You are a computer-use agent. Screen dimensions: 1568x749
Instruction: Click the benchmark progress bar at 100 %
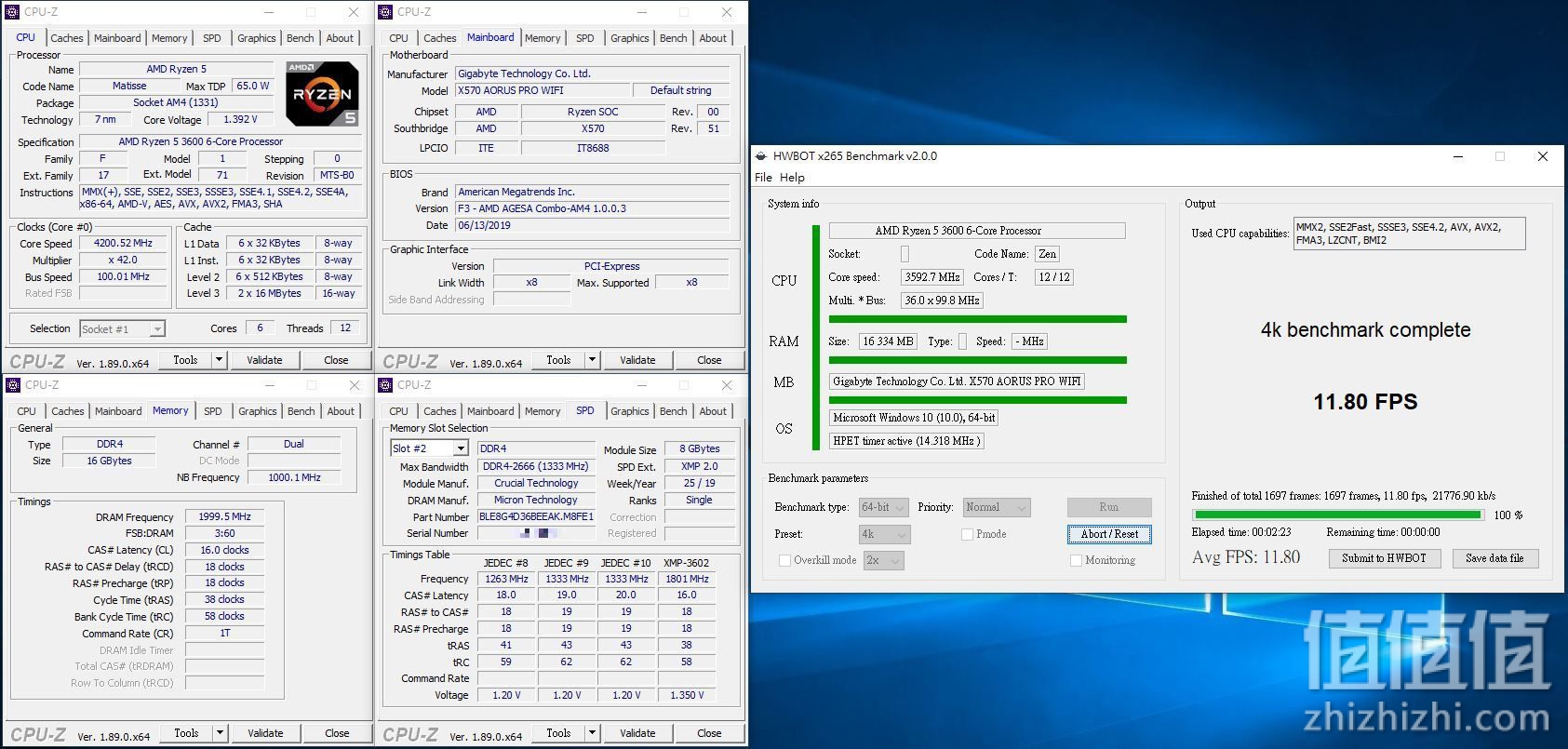point(1337,515)
